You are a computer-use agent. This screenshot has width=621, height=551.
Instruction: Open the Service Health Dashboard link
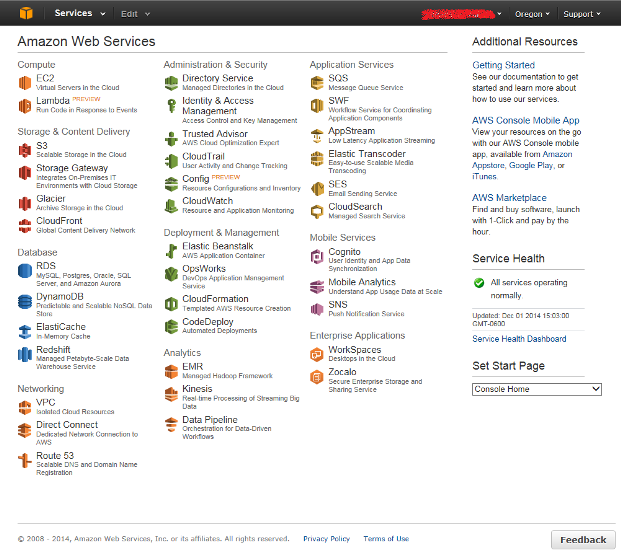coord(519,339)
